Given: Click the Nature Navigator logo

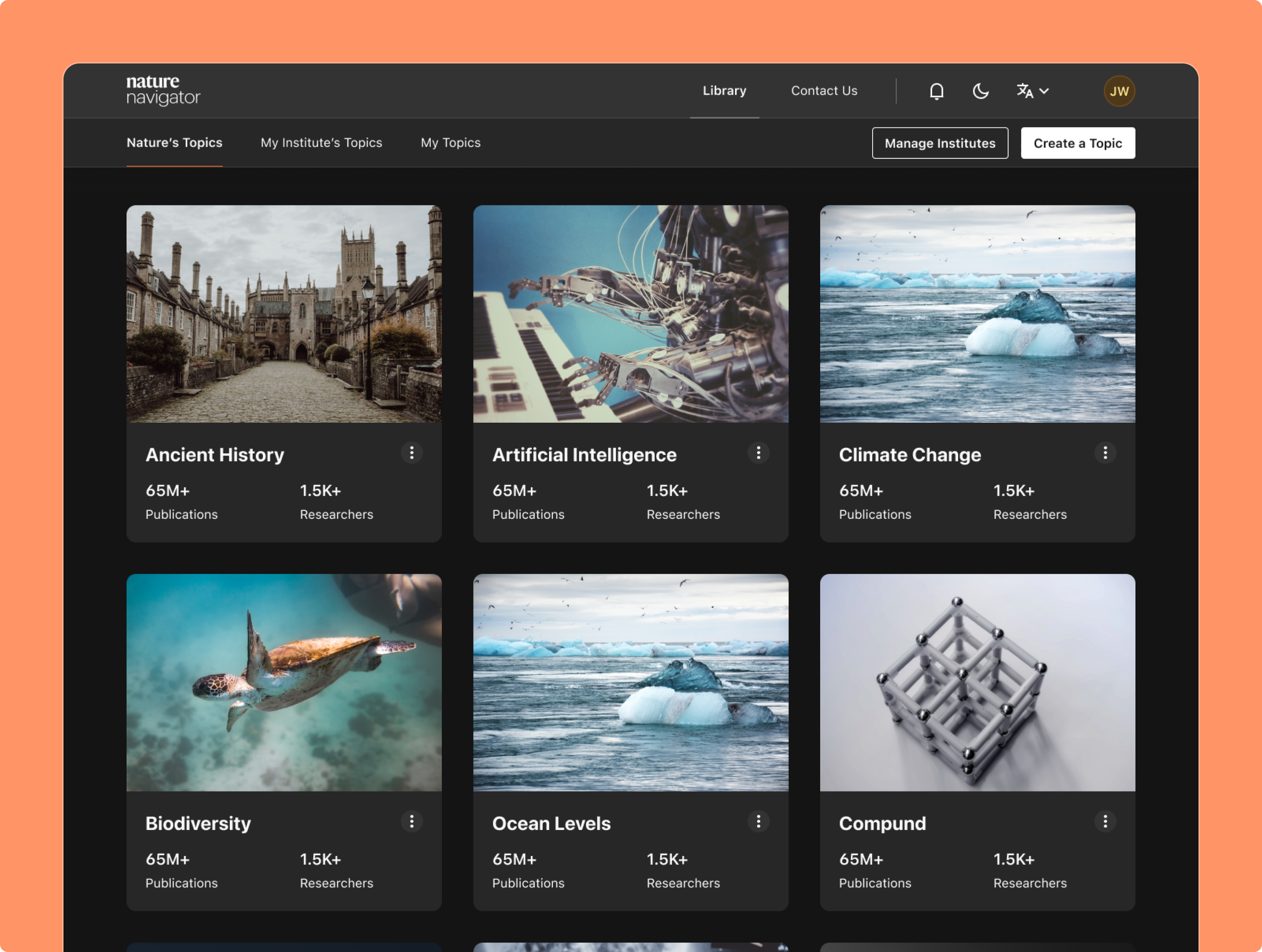Looking at the screenshot, I should point(163,91).
